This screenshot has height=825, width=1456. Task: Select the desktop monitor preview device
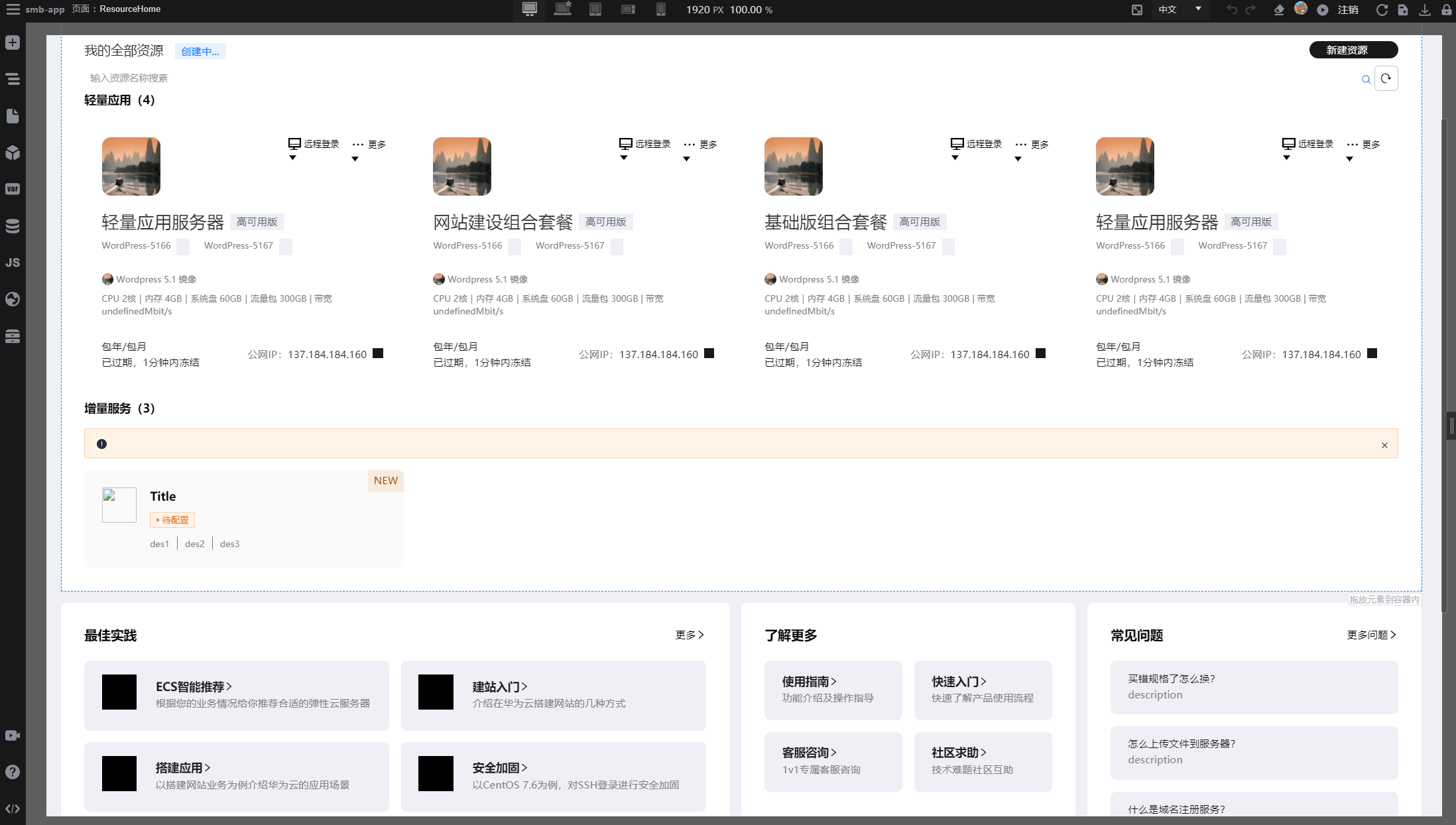[x=529, y=9]
